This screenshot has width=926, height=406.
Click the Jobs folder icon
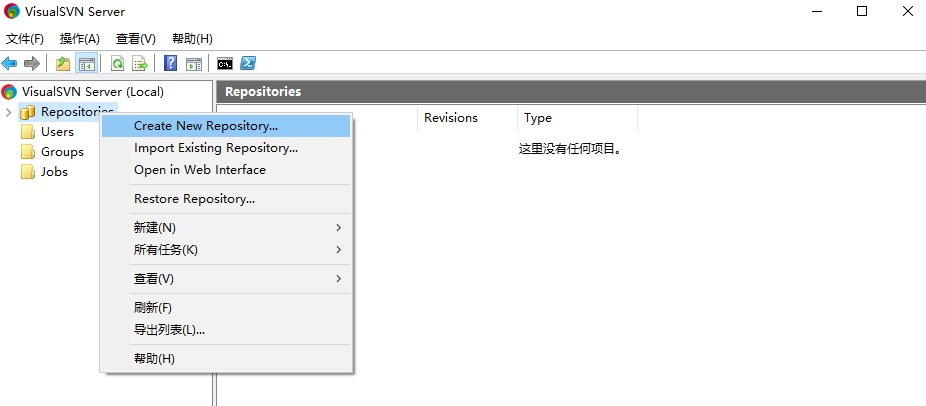28,172
